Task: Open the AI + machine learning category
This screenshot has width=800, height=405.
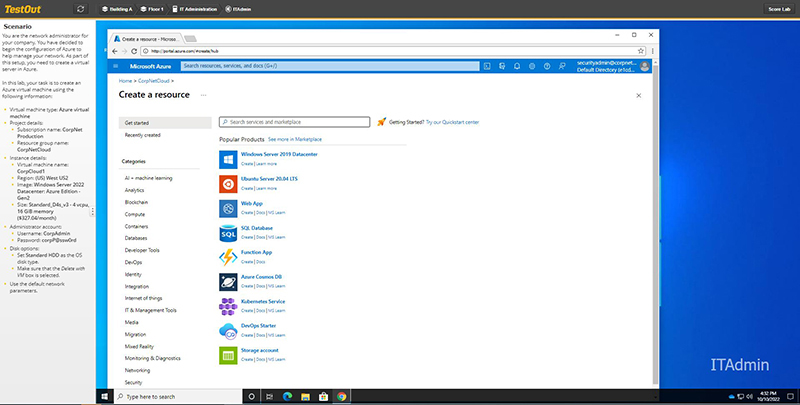Action: (x=148, y=178)
